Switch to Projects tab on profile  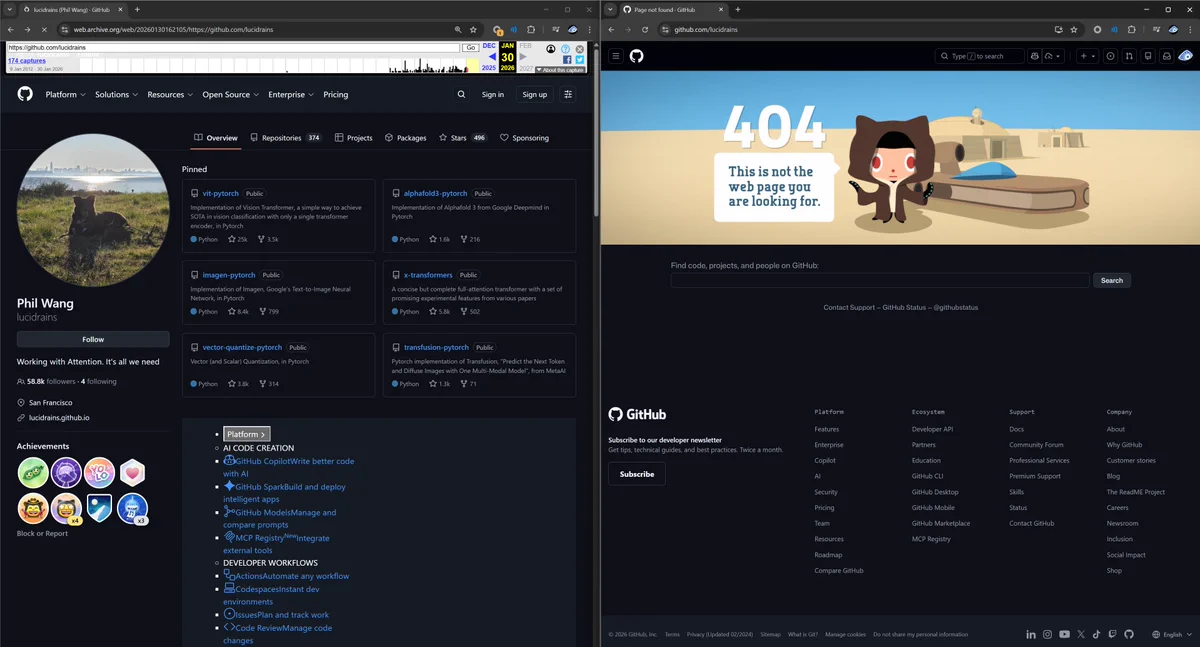(354, 138)
